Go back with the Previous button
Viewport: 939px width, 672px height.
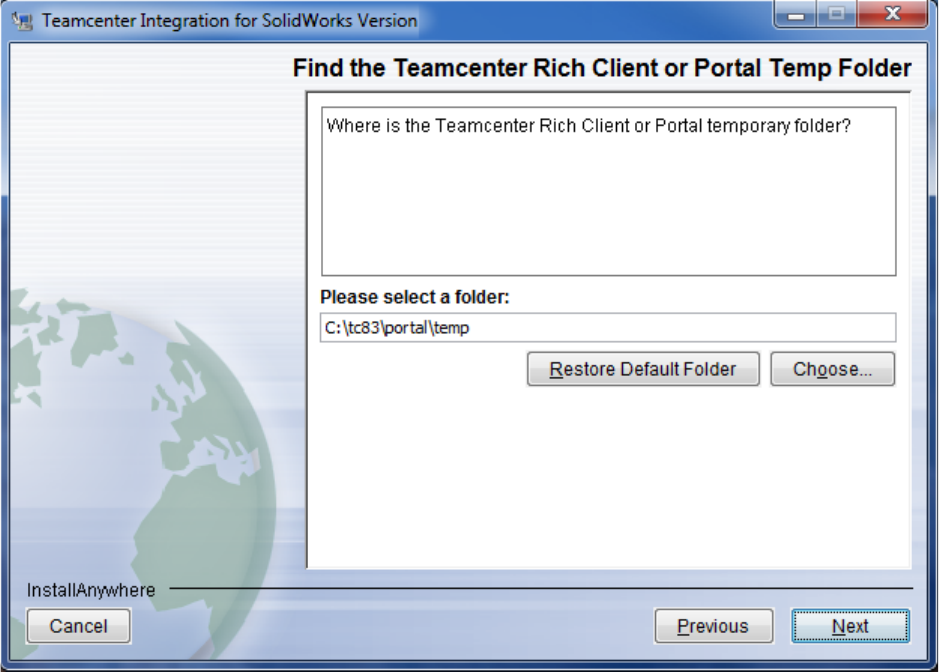click(713, 626)
